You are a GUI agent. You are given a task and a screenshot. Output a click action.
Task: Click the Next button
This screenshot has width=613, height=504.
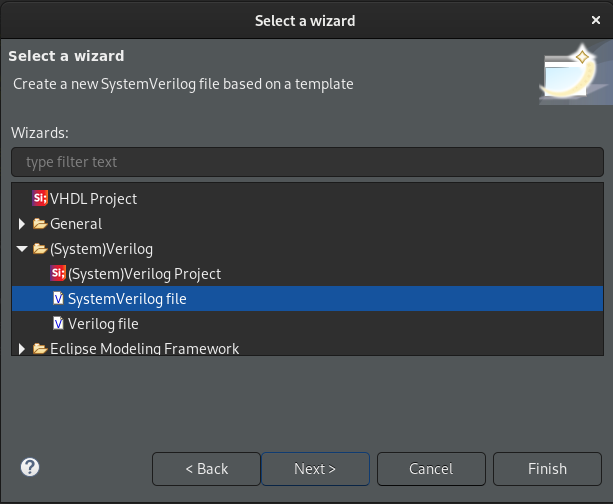click(x=315, y=469)
